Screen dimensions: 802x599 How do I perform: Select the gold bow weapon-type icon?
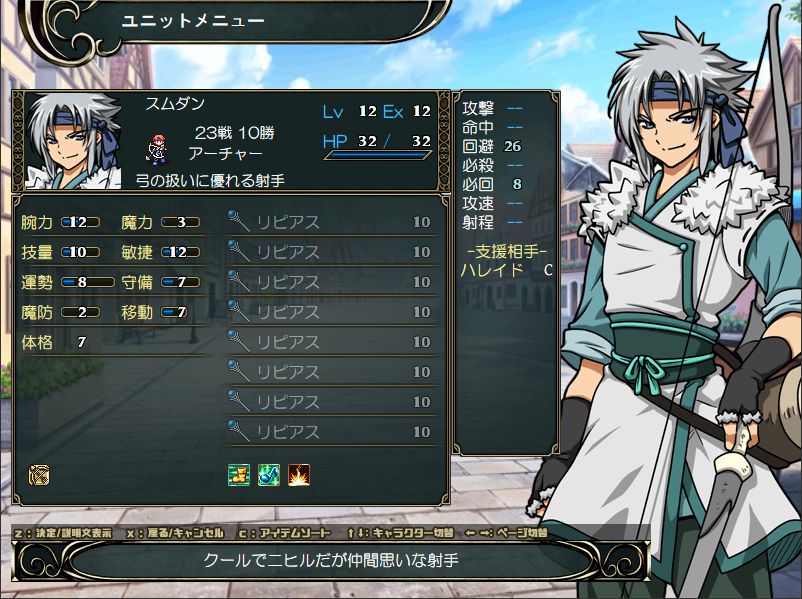39,475
